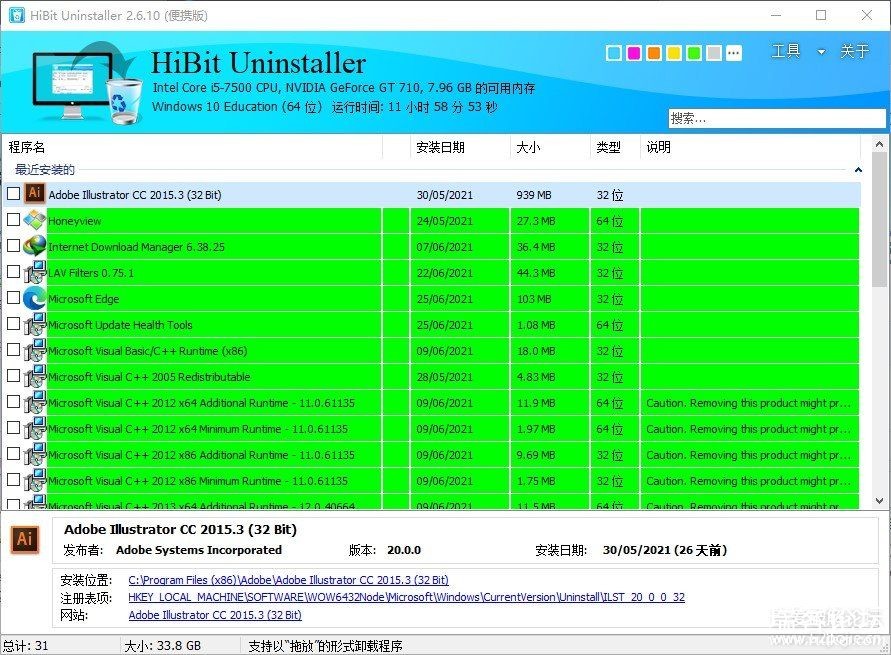Click the large Ai icon in the details panel
This screenshot has height=655, width=891.
[24, 539]
